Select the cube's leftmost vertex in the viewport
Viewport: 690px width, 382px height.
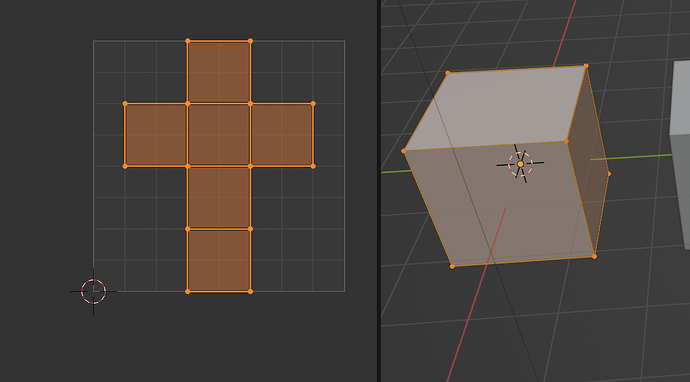(404, 151)
